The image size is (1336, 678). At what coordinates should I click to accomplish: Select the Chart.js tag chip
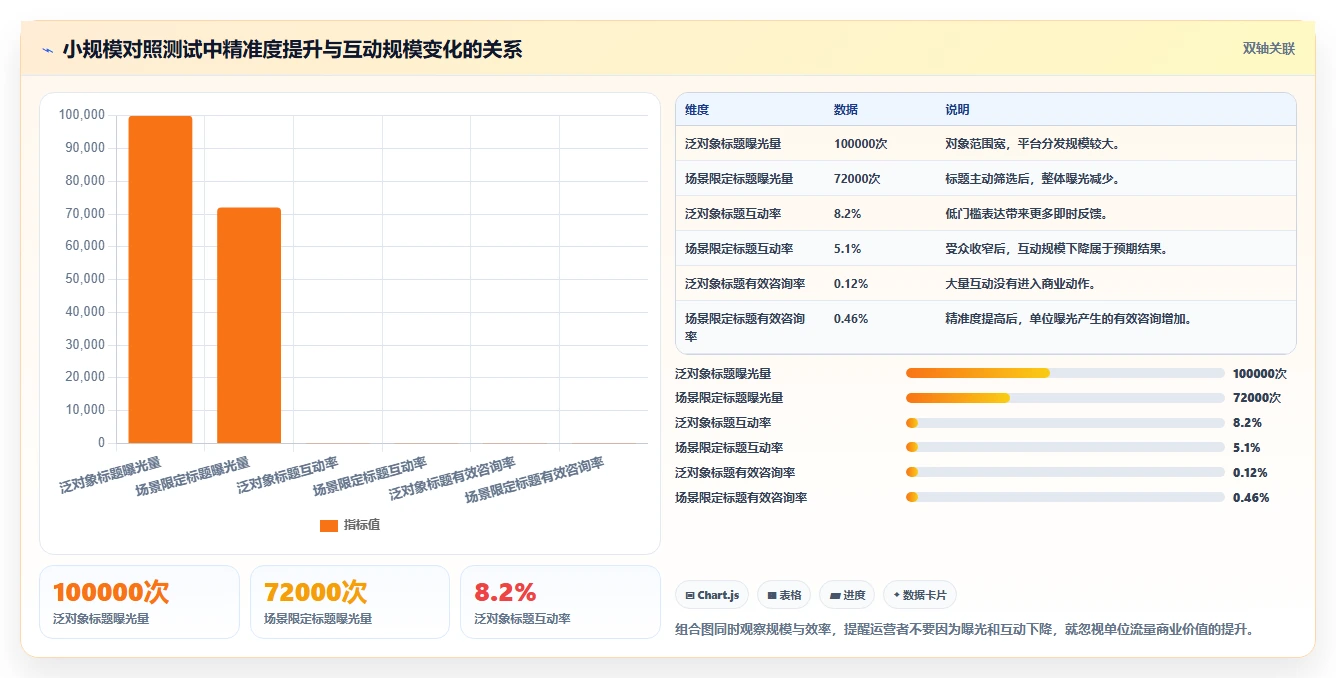(x=712, y=595)
